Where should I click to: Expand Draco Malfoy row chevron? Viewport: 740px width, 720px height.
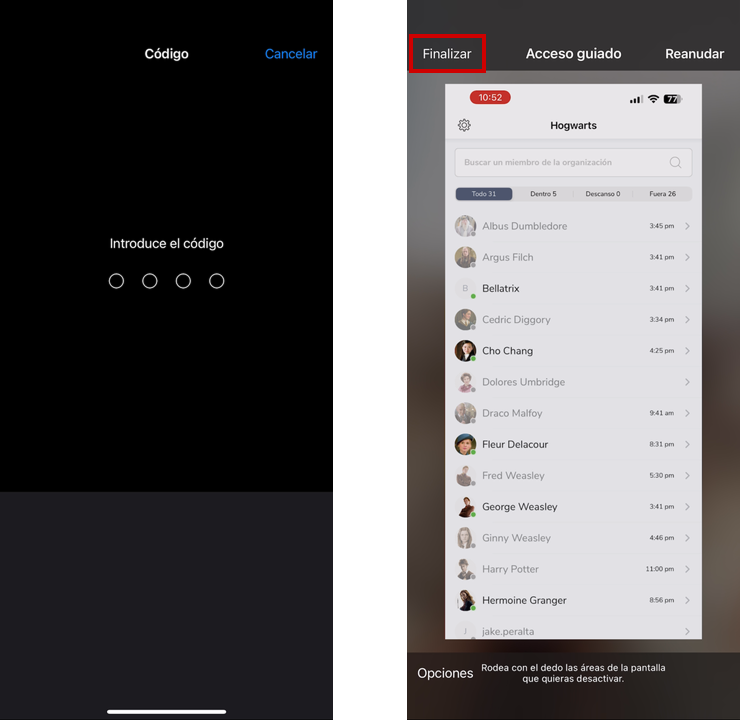(687, 413)
